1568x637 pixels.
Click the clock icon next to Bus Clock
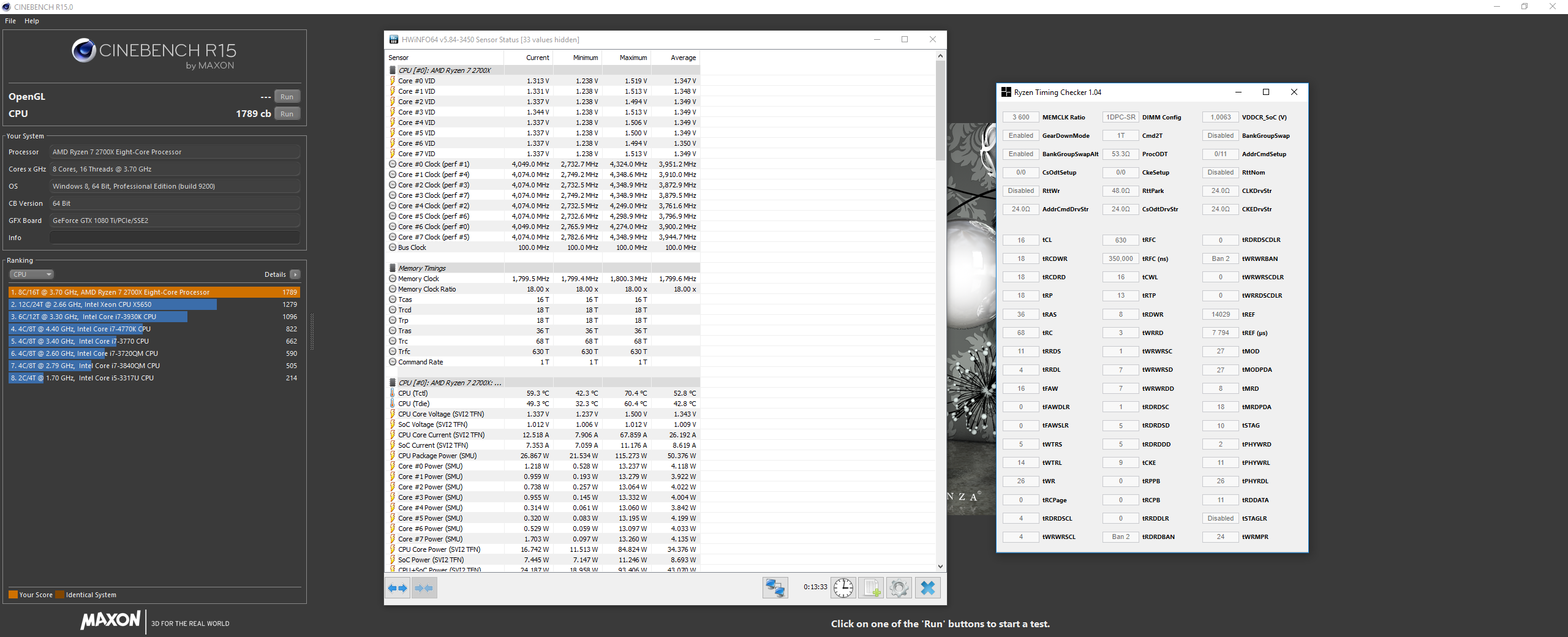pyautogui.click(x=393, y=247)
